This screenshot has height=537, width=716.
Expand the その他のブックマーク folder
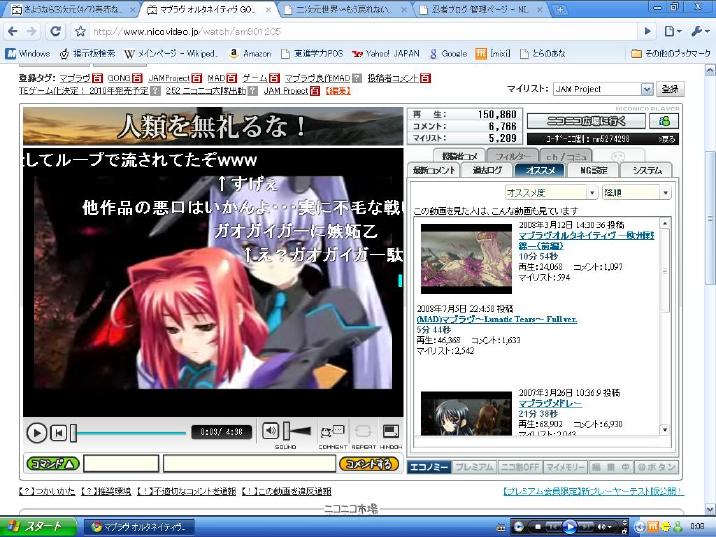click(x=671, y=53)
